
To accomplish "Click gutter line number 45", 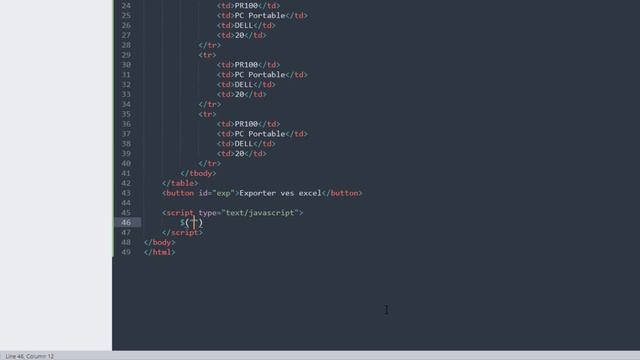I will coord(126,213).
